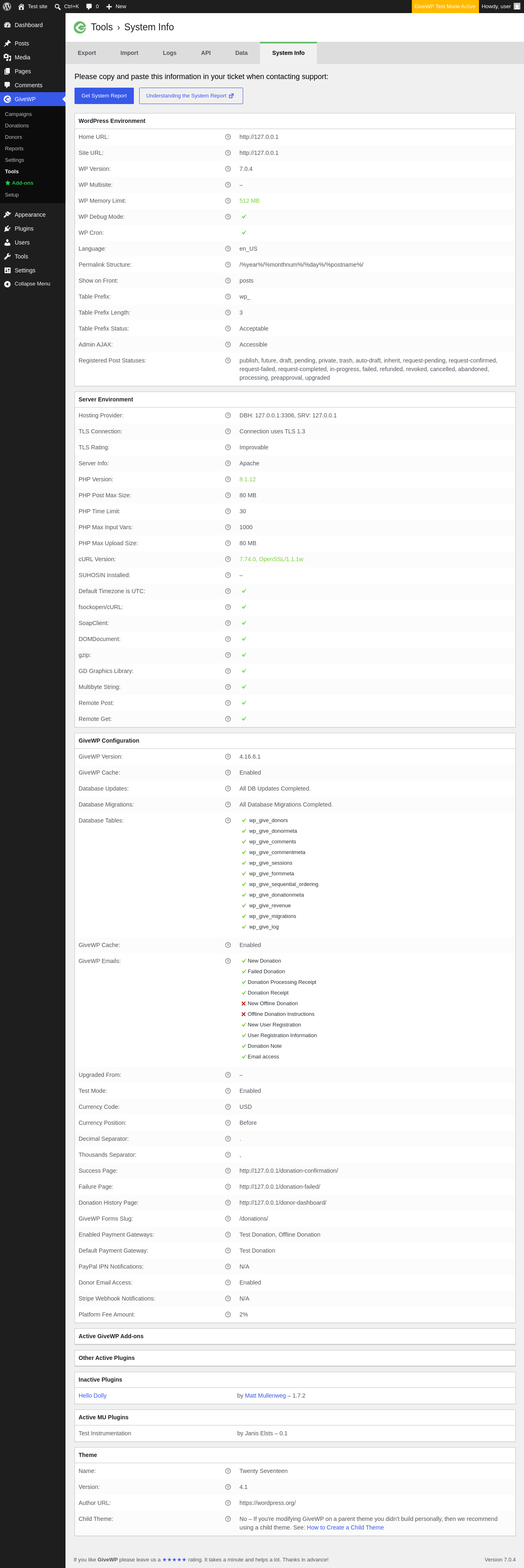Select the System Info tab
This screenshot has height=1568, width=524.
tap(289, 53)
